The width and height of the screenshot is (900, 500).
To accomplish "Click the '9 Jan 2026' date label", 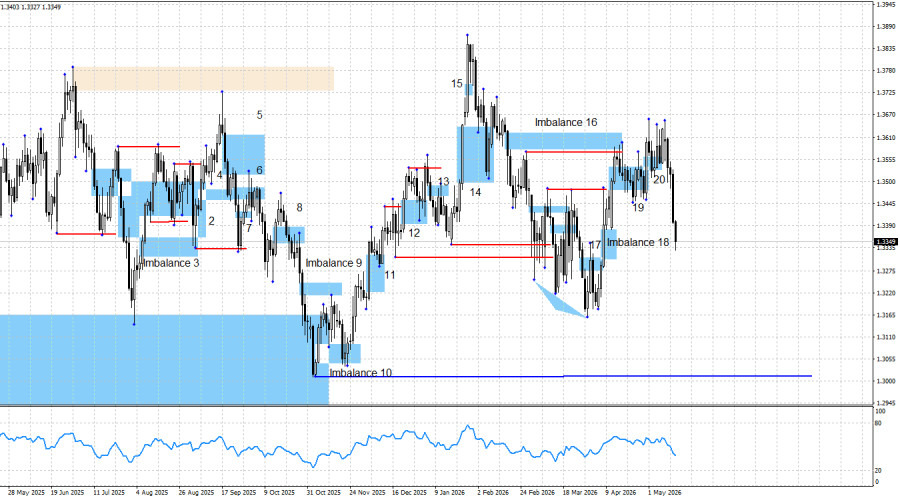I will 449,493.
